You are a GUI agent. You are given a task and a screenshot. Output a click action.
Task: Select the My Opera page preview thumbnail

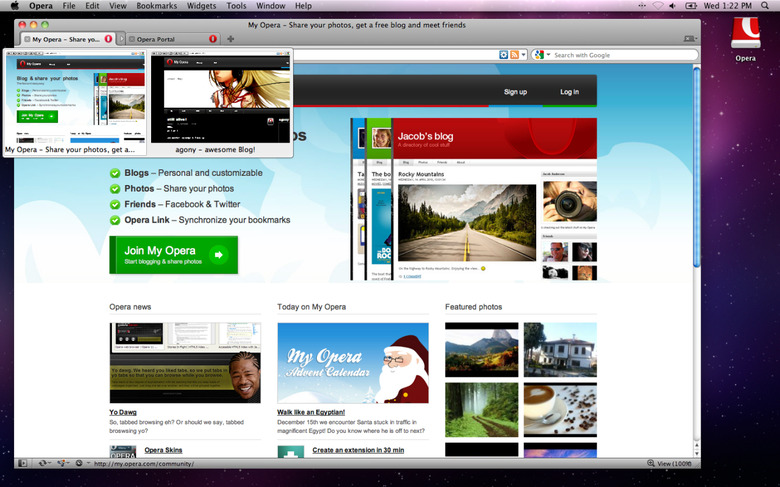75,101
